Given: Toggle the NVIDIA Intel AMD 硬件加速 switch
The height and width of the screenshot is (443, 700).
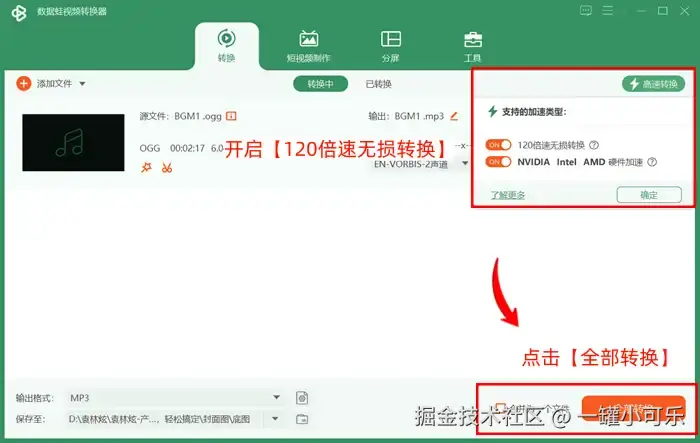Looking at the screenshot, I should point(498,162).
